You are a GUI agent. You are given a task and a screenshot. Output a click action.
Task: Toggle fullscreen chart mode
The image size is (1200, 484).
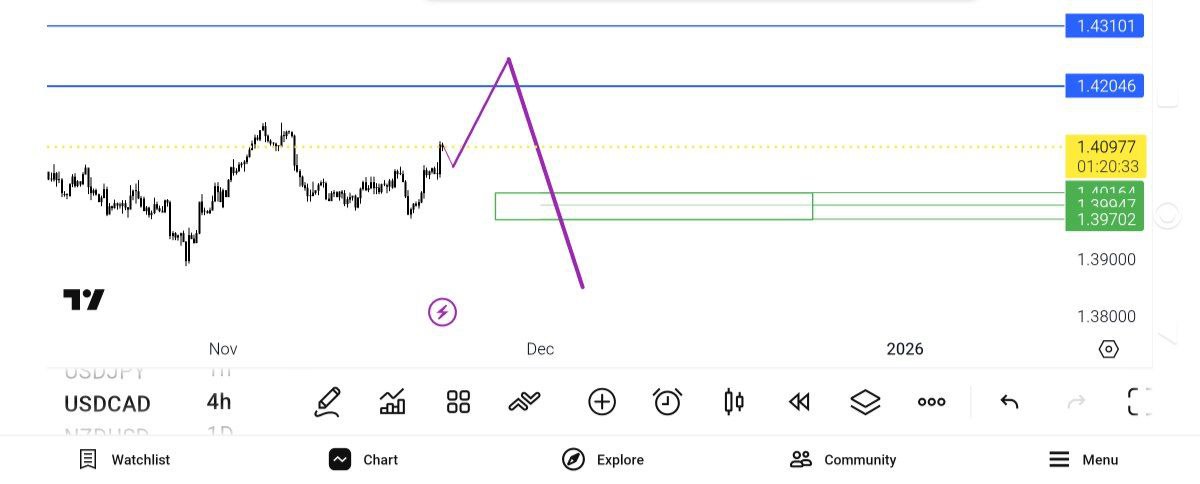tap(1139, 402)
